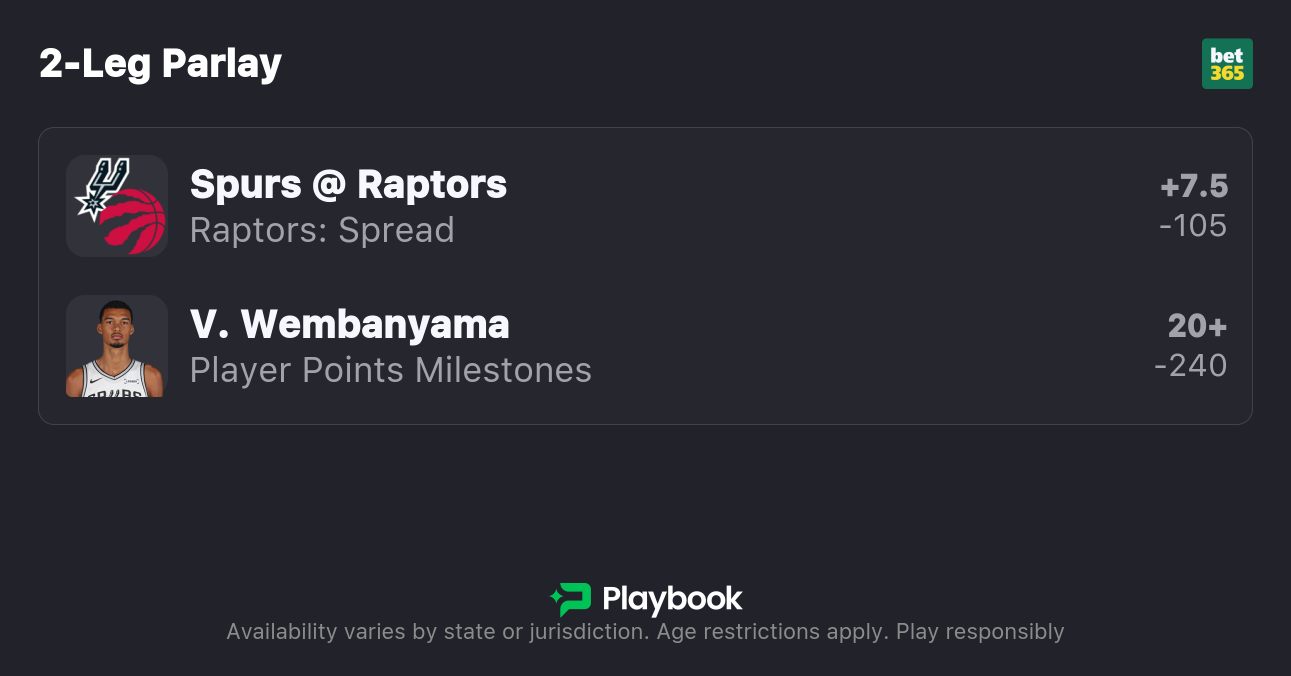This screenshot has width=1291, height=676.
Task: Click the +7.5 spread value
Action: coord(1194,186)
